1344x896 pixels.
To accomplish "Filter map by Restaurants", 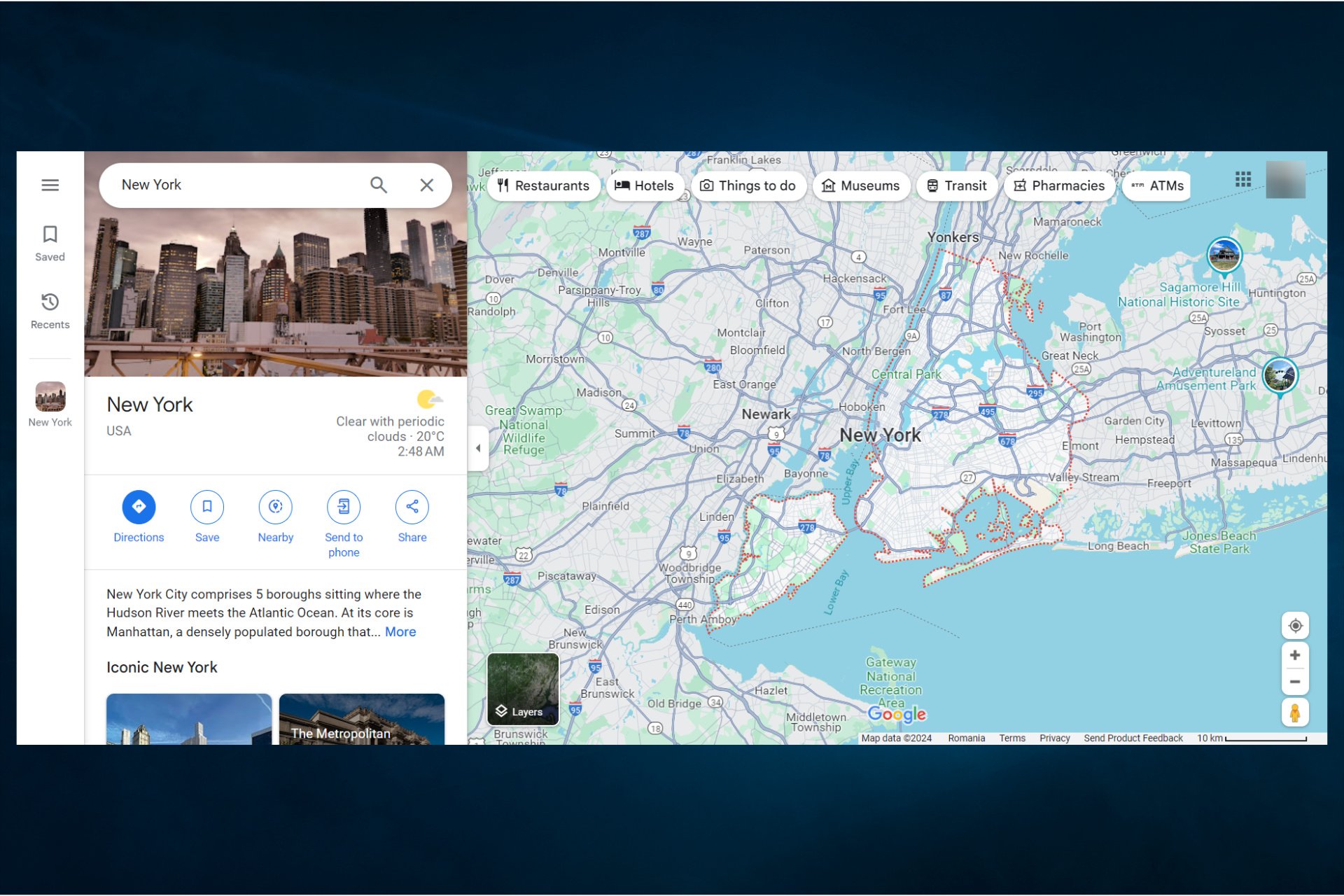I will click(x=543, y=185).
